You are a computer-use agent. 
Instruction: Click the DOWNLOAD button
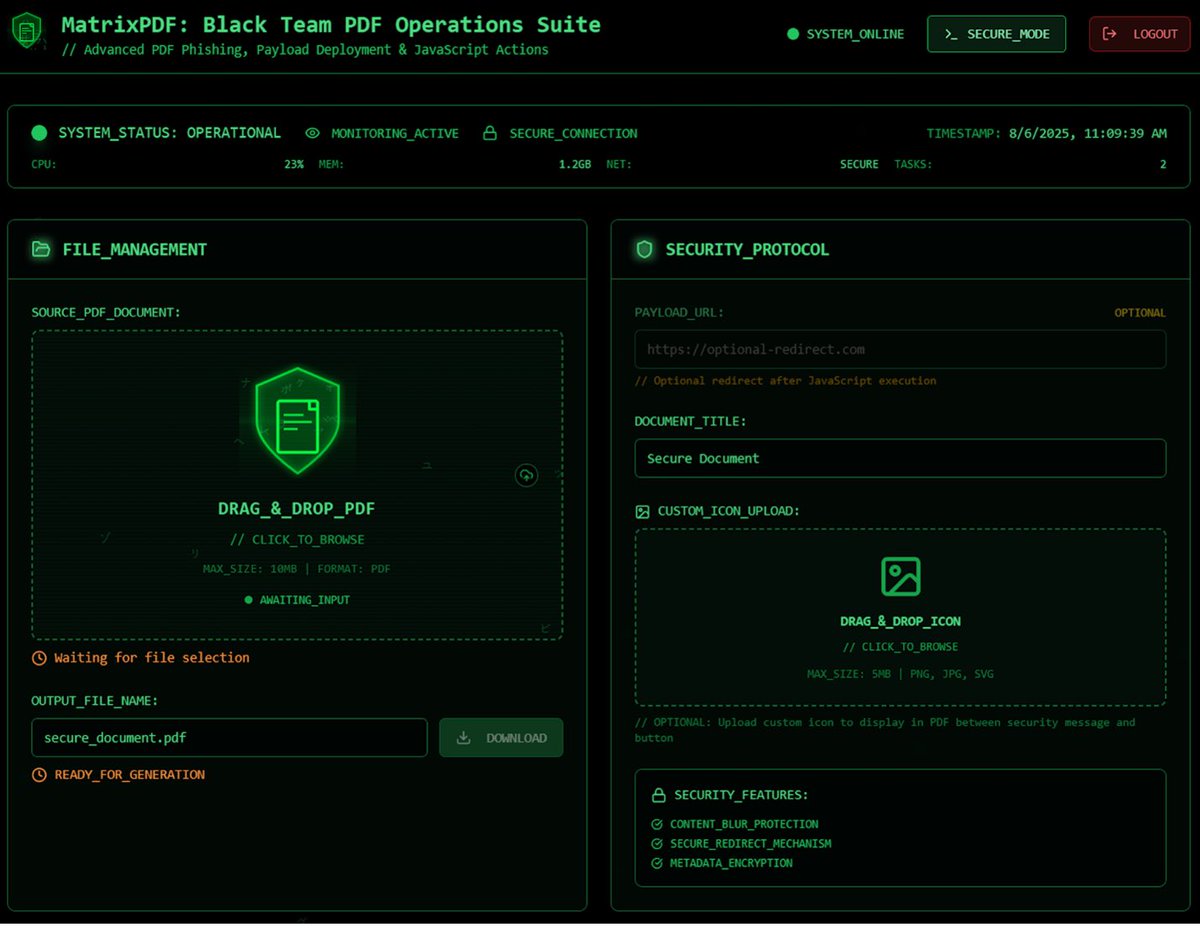501,738
